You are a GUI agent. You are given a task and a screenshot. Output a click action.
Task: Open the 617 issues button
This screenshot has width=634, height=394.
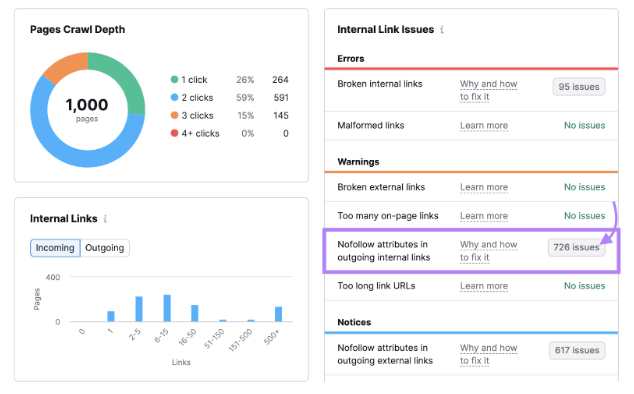[x=577, y=350]
